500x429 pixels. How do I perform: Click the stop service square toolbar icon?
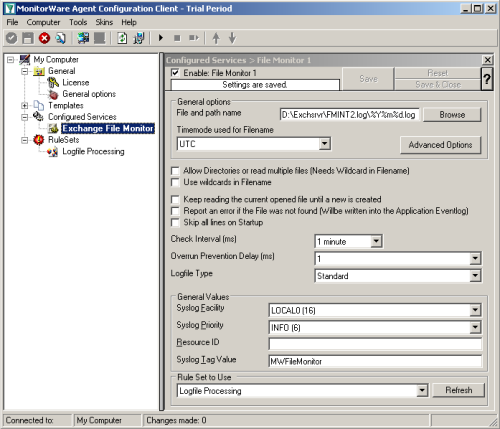(177, 38)
